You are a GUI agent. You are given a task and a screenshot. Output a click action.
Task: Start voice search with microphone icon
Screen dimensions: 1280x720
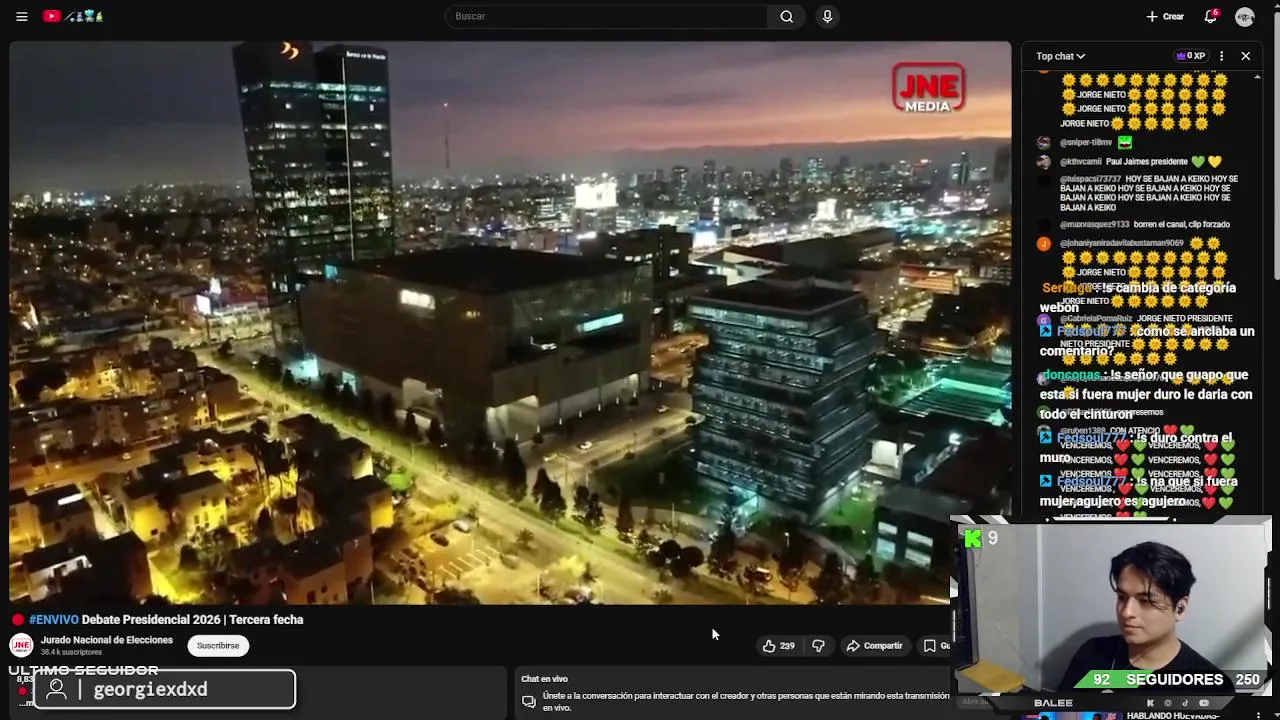(x=827, y=16)
